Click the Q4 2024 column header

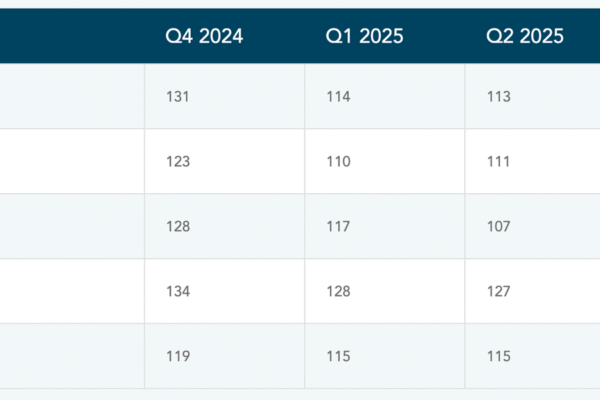tap(204, 37)
